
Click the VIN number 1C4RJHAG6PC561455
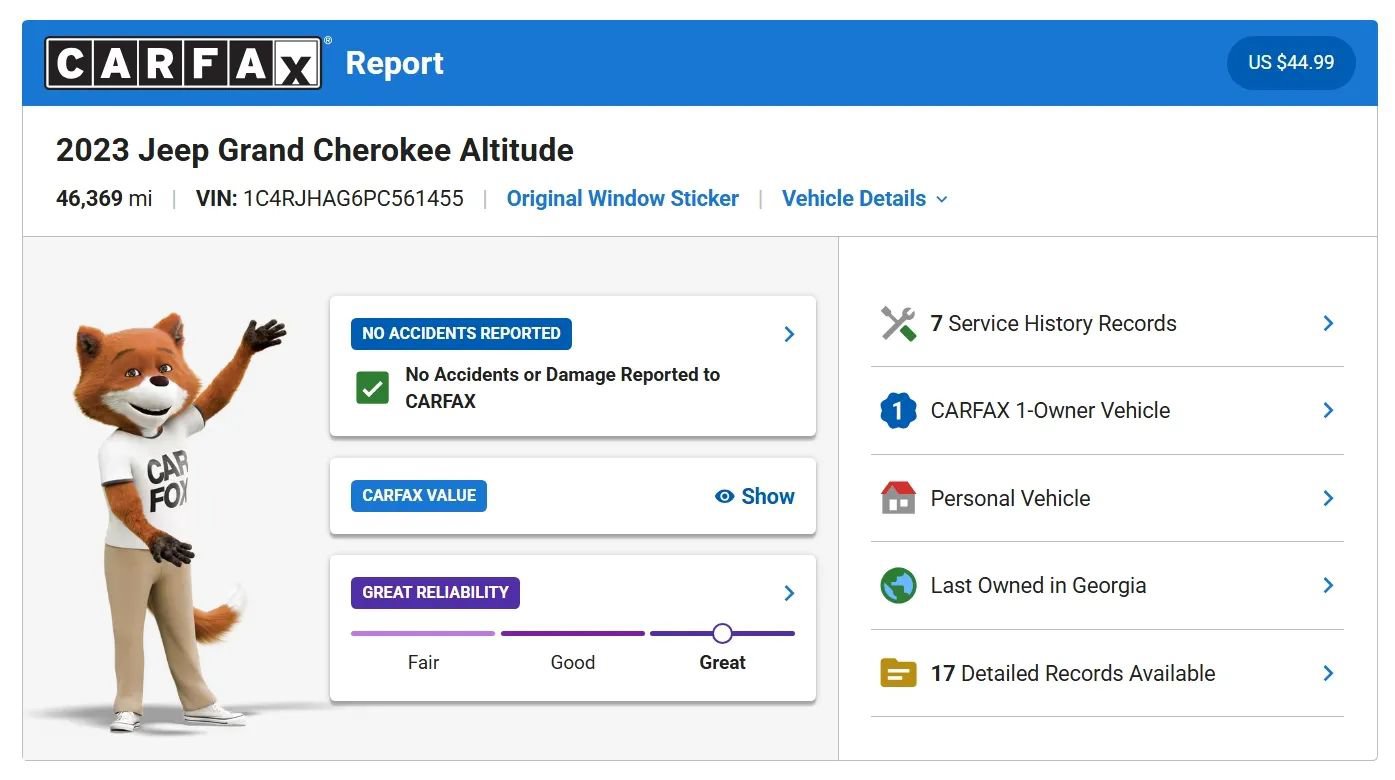(353, 198)
